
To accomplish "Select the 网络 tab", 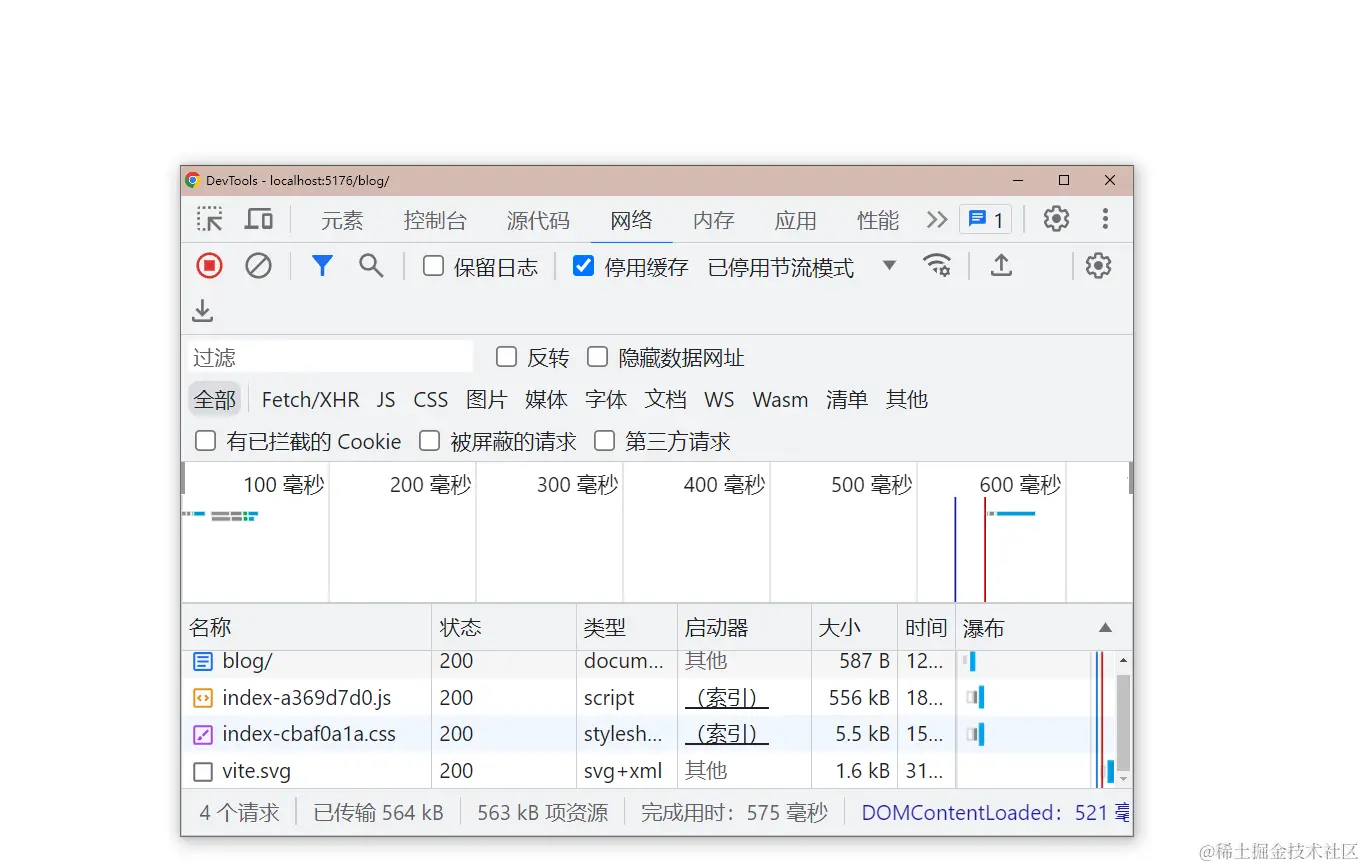I will tap(631, 220).
